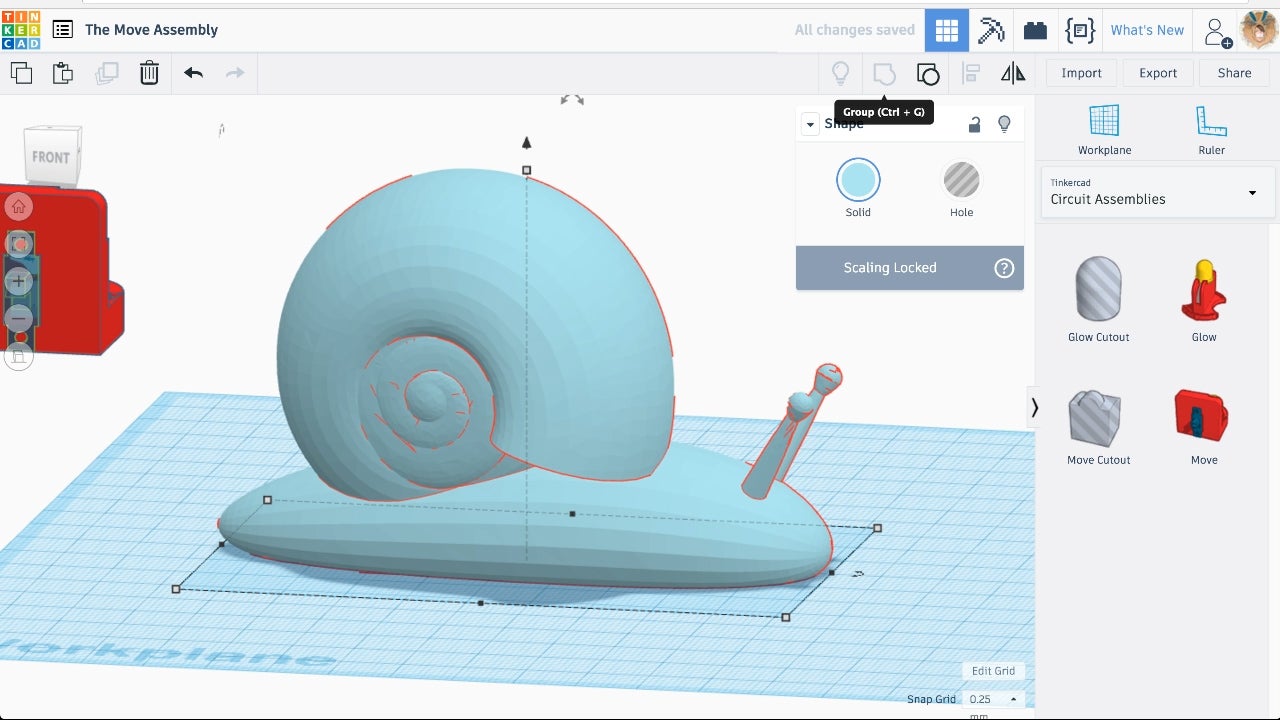The height and width of the screenshot is (720, 1280).
Task: Click the snail's eye stalk
Action: pyautogui.click(x=793, y=432)
